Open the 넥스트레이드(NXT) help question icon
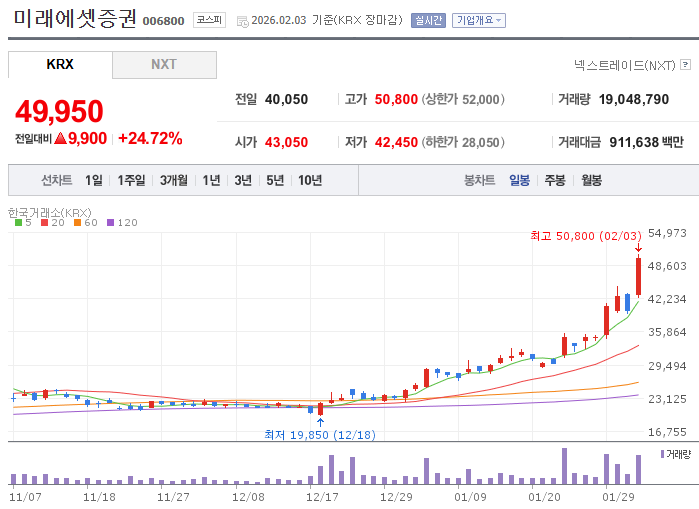699x509 pixels. coord(686,65)
